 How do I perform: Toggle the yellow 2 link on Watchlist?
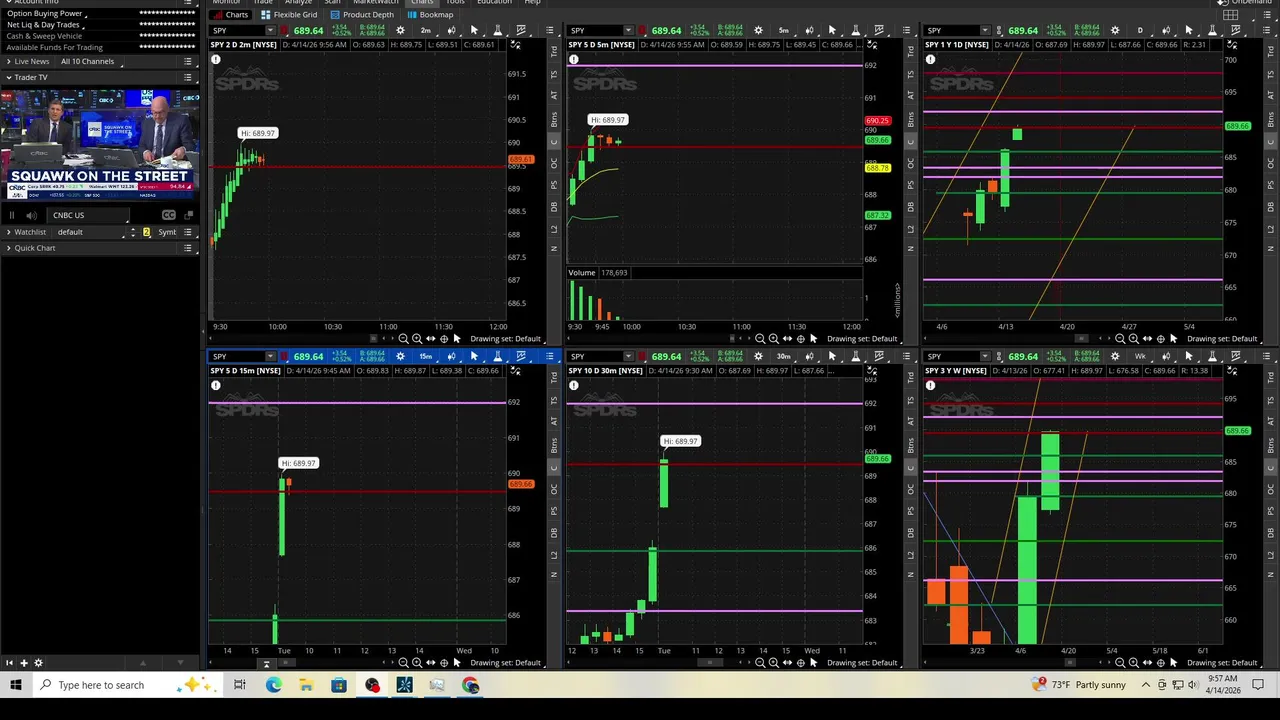tap(146, 232)
